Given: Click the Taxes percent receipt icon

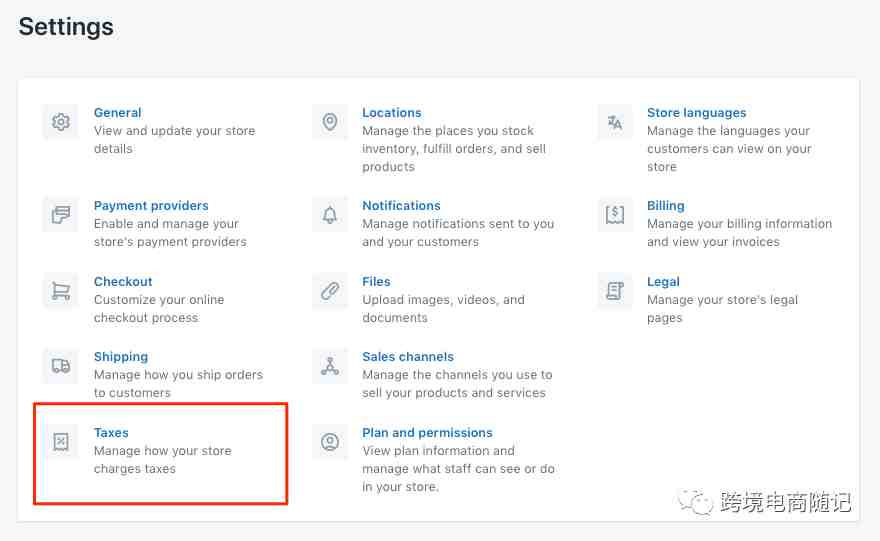Looking at the screenshot, I should coord(61,442).
